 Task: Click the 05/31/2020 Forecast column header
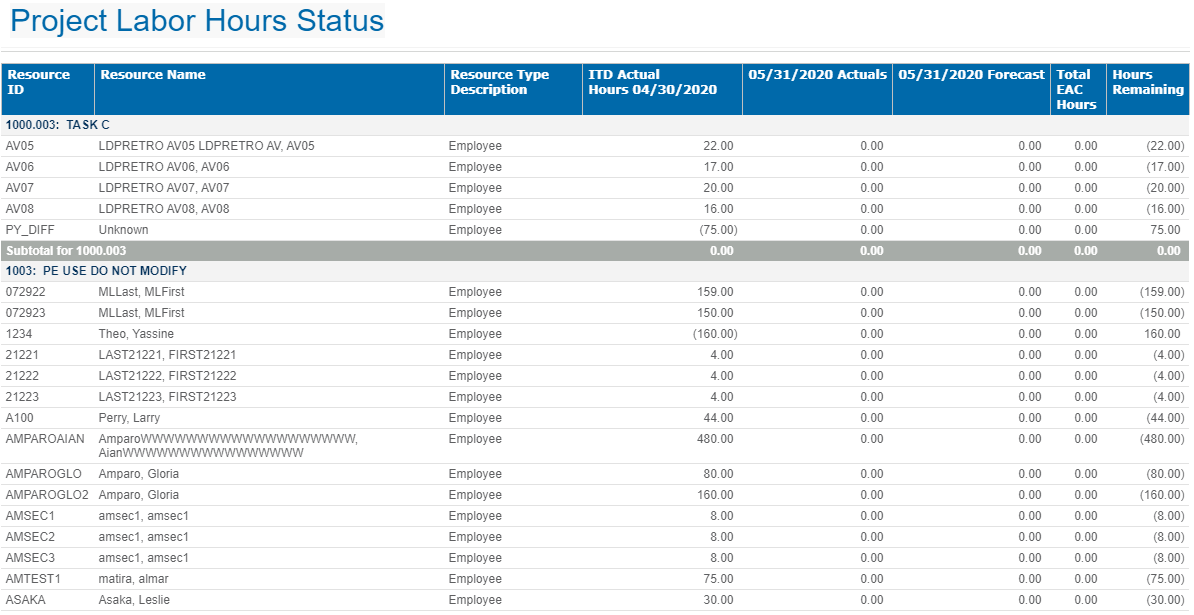tap(970, 75)
